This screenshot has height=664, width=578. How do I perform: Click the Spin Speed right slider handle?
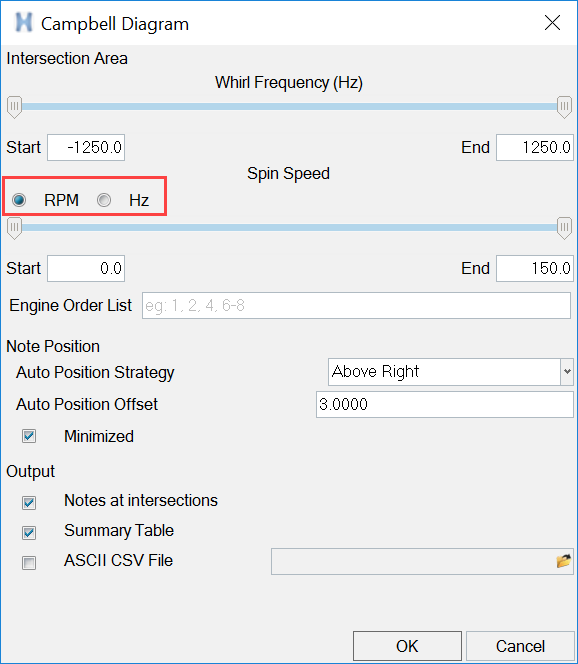pyautogui.click(x=564, y=228)
